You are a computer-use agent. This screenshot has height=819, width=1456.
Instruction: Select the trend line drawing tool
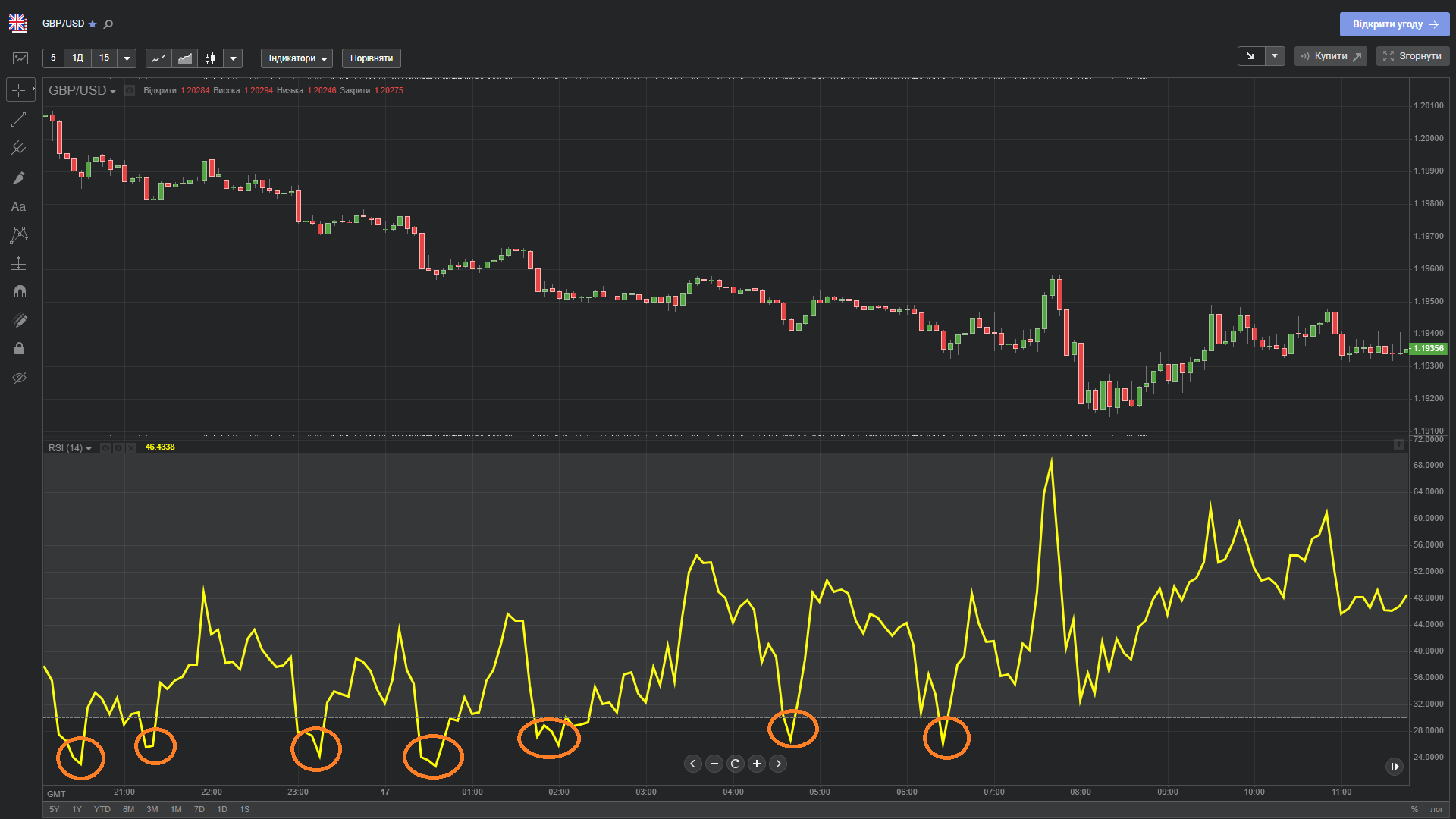[19, 120]
